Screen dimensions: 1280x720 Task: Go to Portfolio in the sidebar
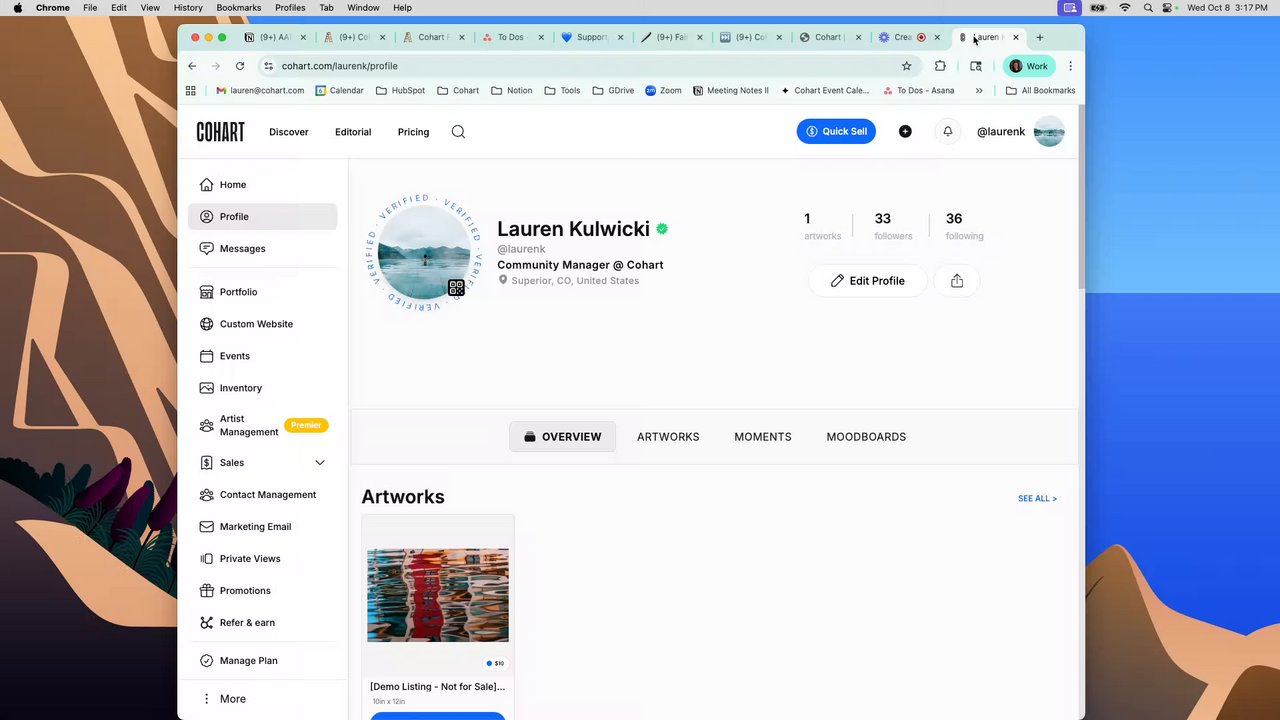pyautogui.click(x=262, y=292)
